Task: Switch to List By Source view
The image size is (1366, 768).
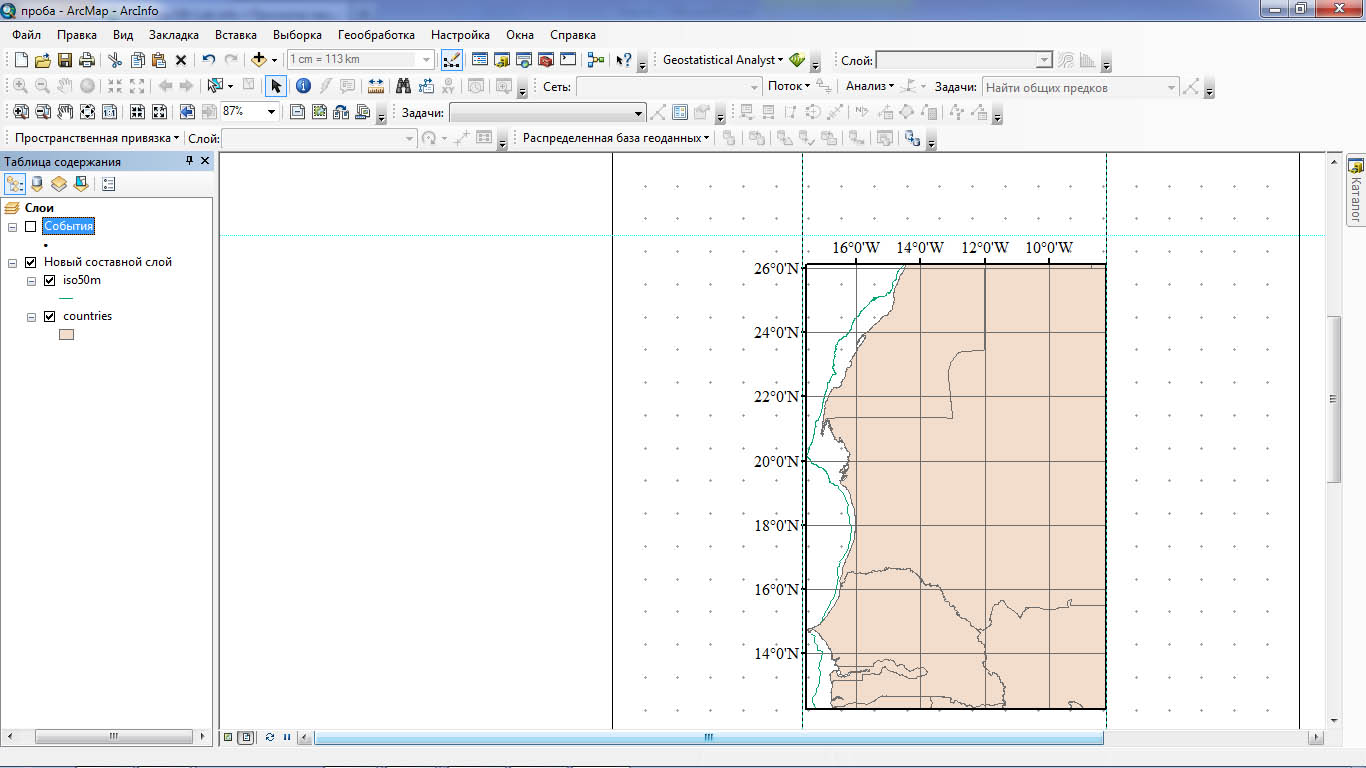Action: click(x=37, y=184)
